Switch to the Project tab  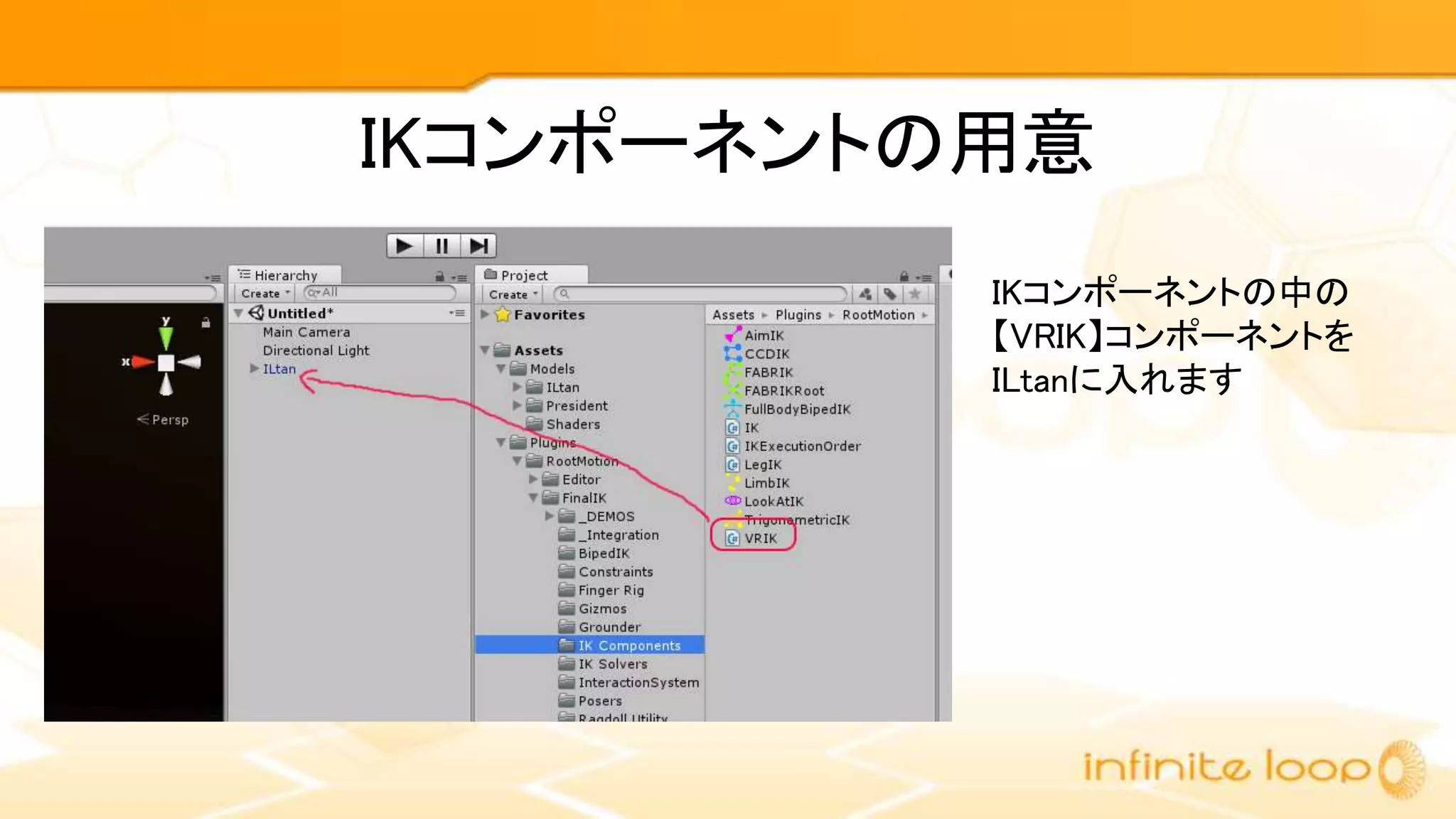[532, 275]
